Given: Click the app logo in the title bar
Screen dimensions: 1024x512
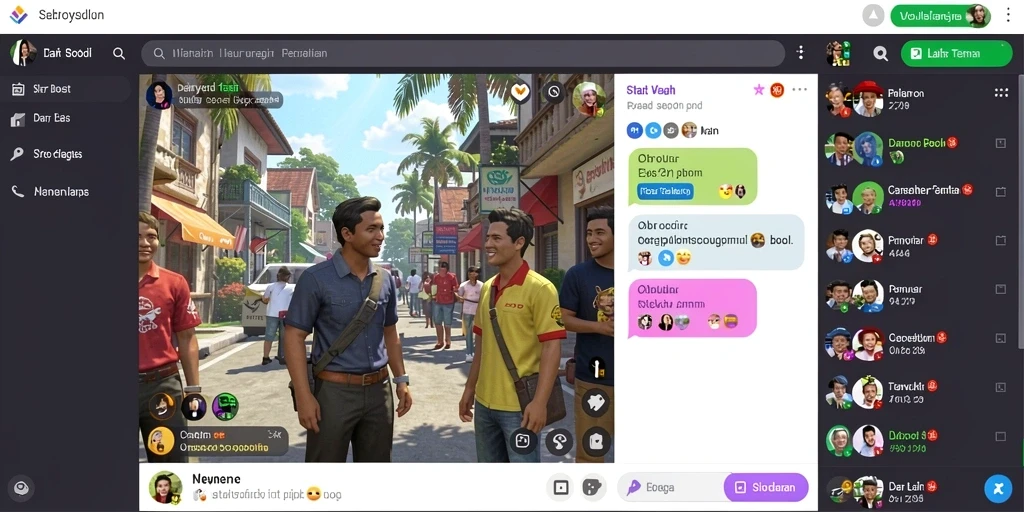Looking at the screenshot, I should (x=18, y=15).
